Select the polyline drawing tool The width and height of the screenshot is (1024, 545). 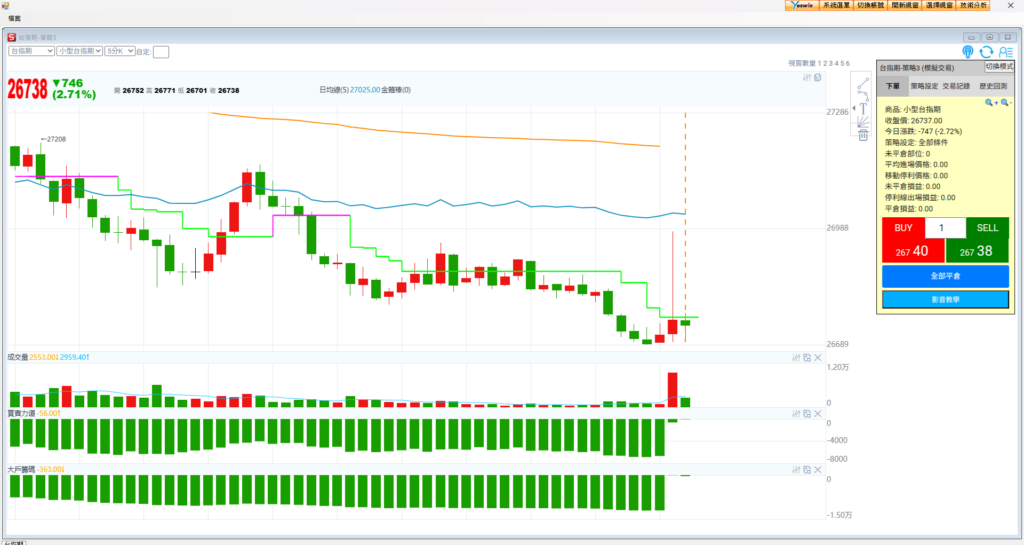coord(863,94)
